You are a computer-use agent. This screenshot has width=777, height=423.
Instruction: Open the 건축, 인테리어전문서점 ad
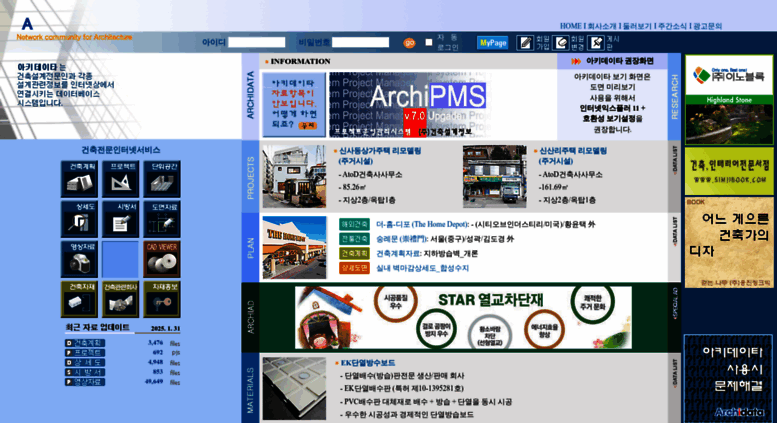[729, 171]
